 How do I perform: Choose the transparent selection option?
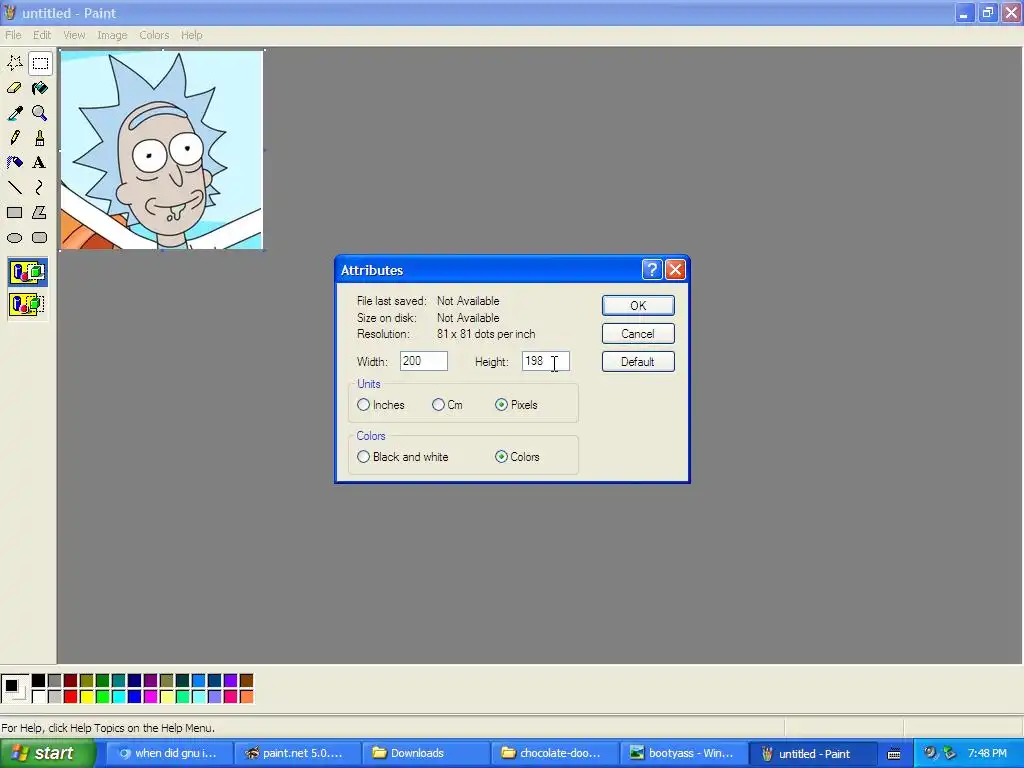pos(27,304)
